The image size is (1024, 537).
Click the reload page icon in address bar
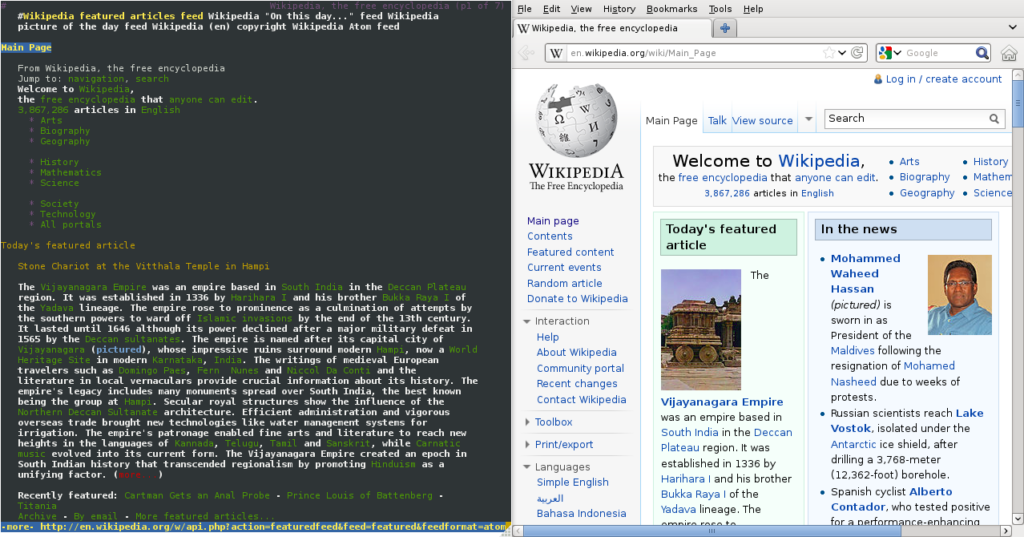[857, 53]
